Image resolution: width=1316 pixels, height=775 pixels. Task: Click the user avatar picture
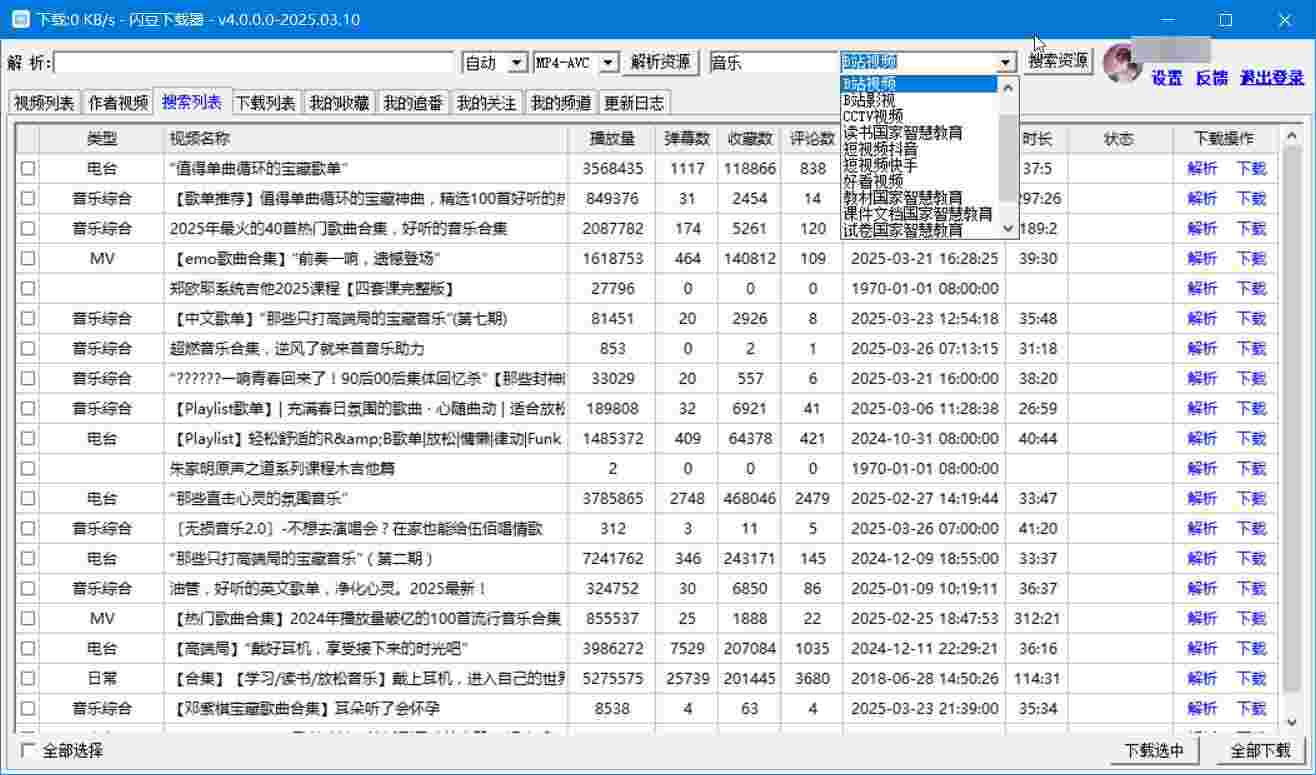point(1122,63)
